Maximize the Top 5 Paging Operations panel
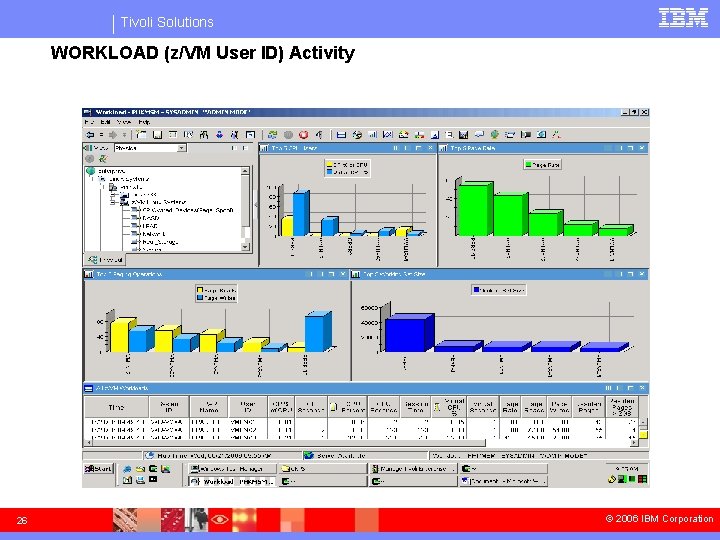720x540 pixels. point(332,274)
